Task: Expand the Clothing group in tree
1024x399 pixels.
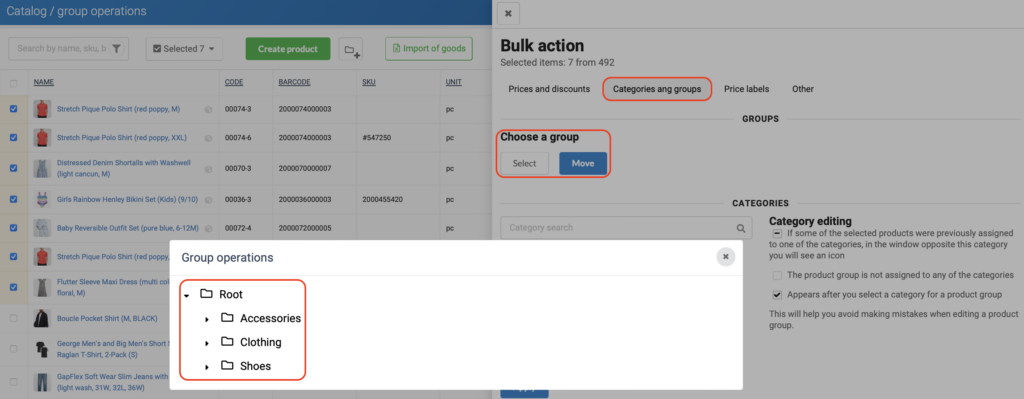Action: point(206,343)
